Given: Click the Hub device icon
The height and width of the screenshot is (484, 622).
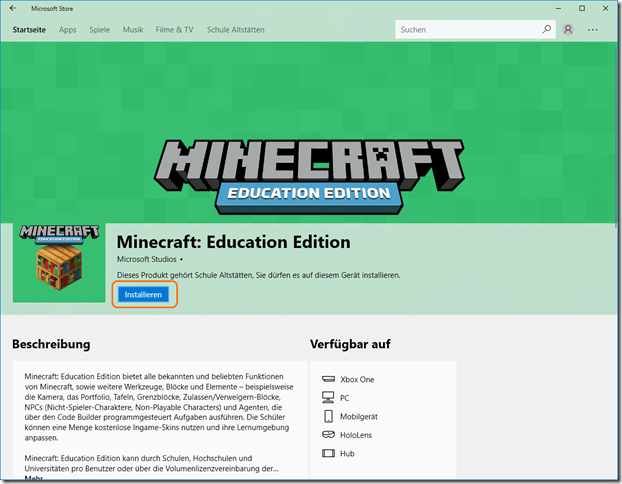Looking at the screenshot, I should tap(328, 453).
